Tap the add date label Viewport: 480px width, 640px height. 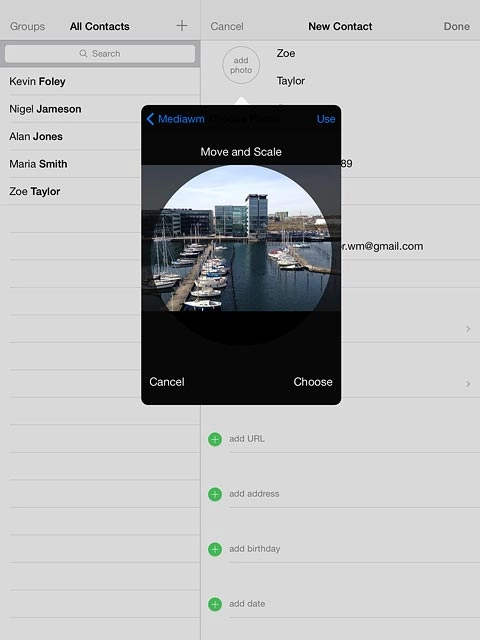click(x=247, y=604)
